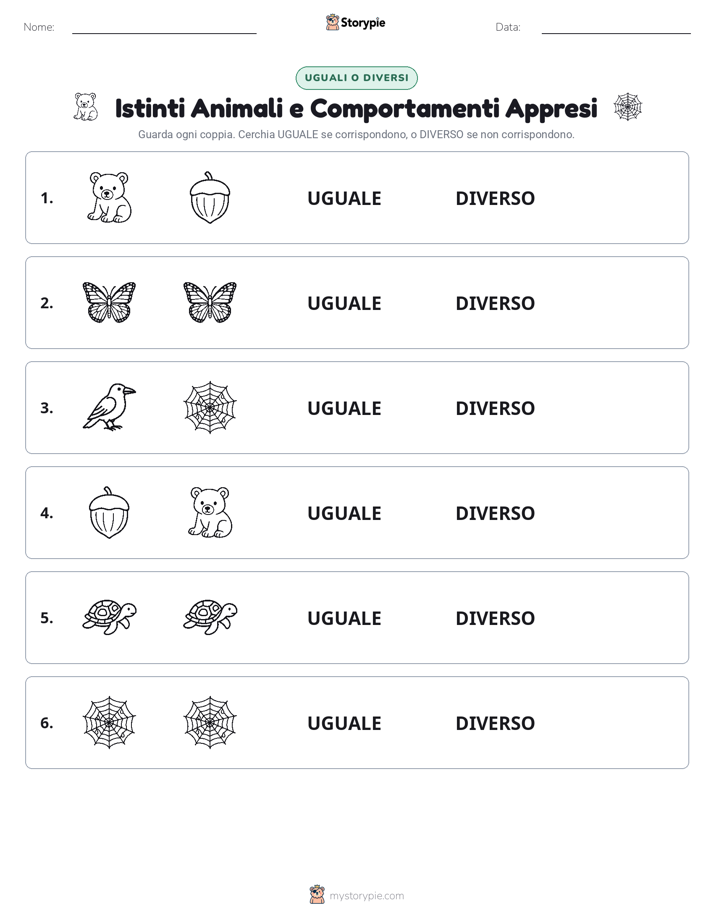714x924 pixels.
Task: Select the crow bird icon in row 3
Action: (x=109, y=407)
